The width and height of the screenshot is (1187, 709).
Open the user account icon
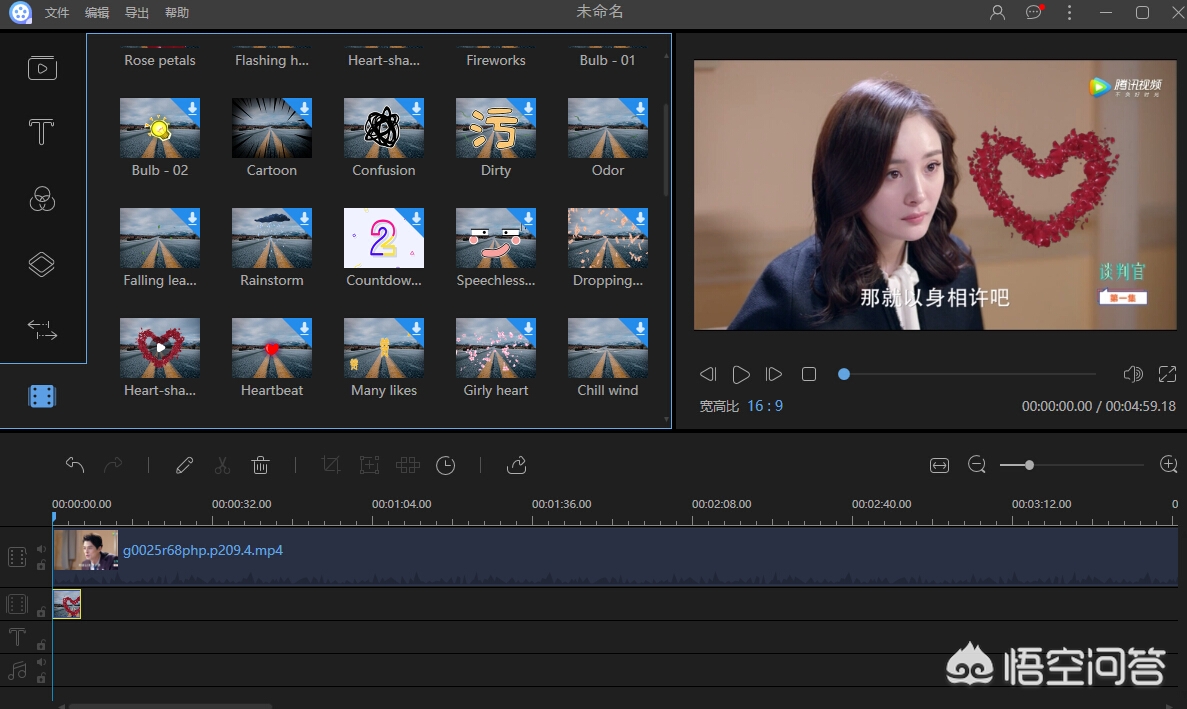click(x=998, y=12)
